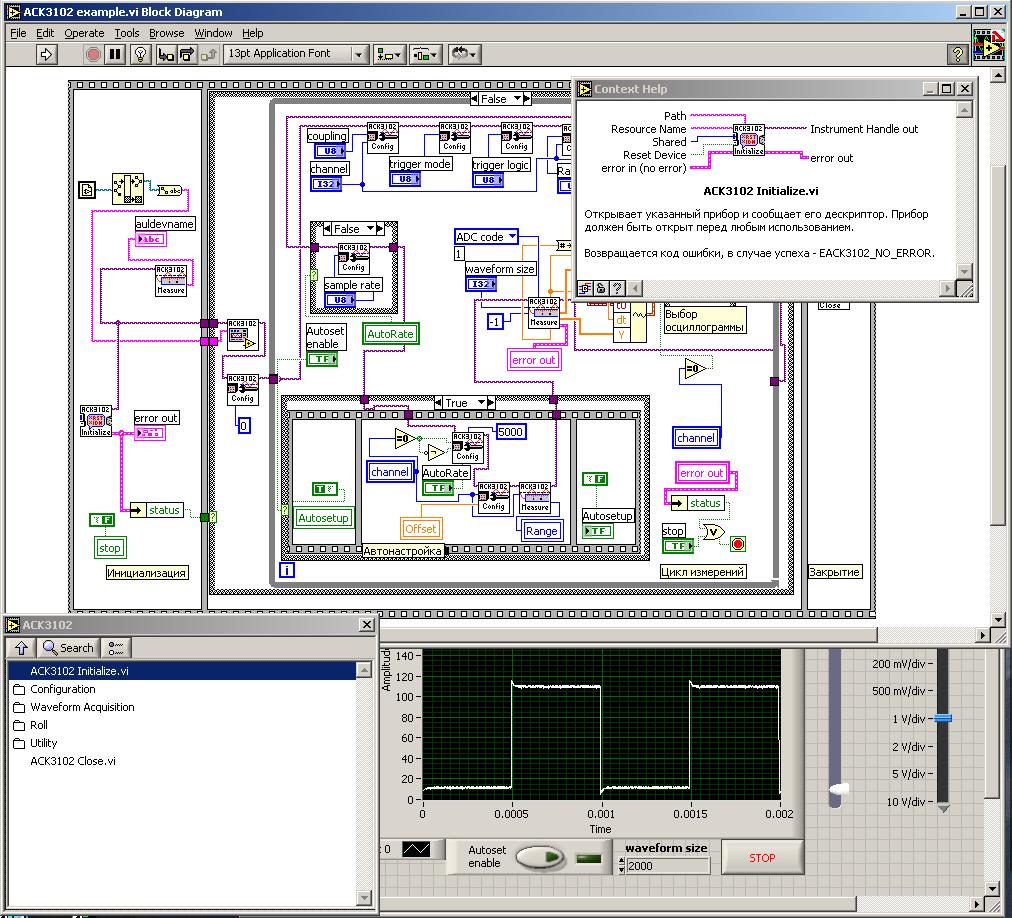Click the loop iteration terminal i
The width and height of the screenshot is (1012, 918).
(287, 570)
